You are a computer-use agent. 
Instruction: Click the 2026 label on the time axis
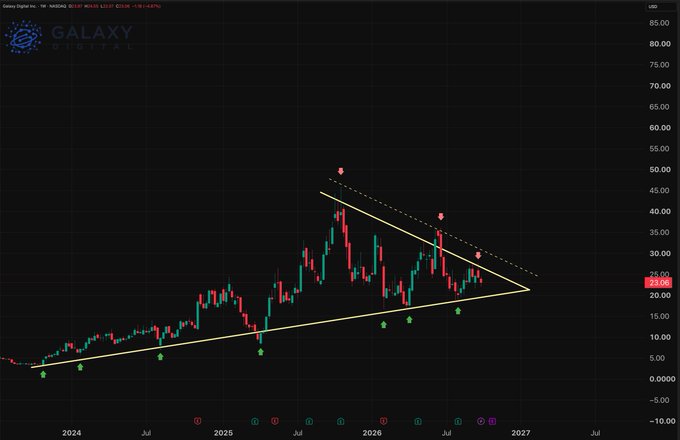click(372, 433)
